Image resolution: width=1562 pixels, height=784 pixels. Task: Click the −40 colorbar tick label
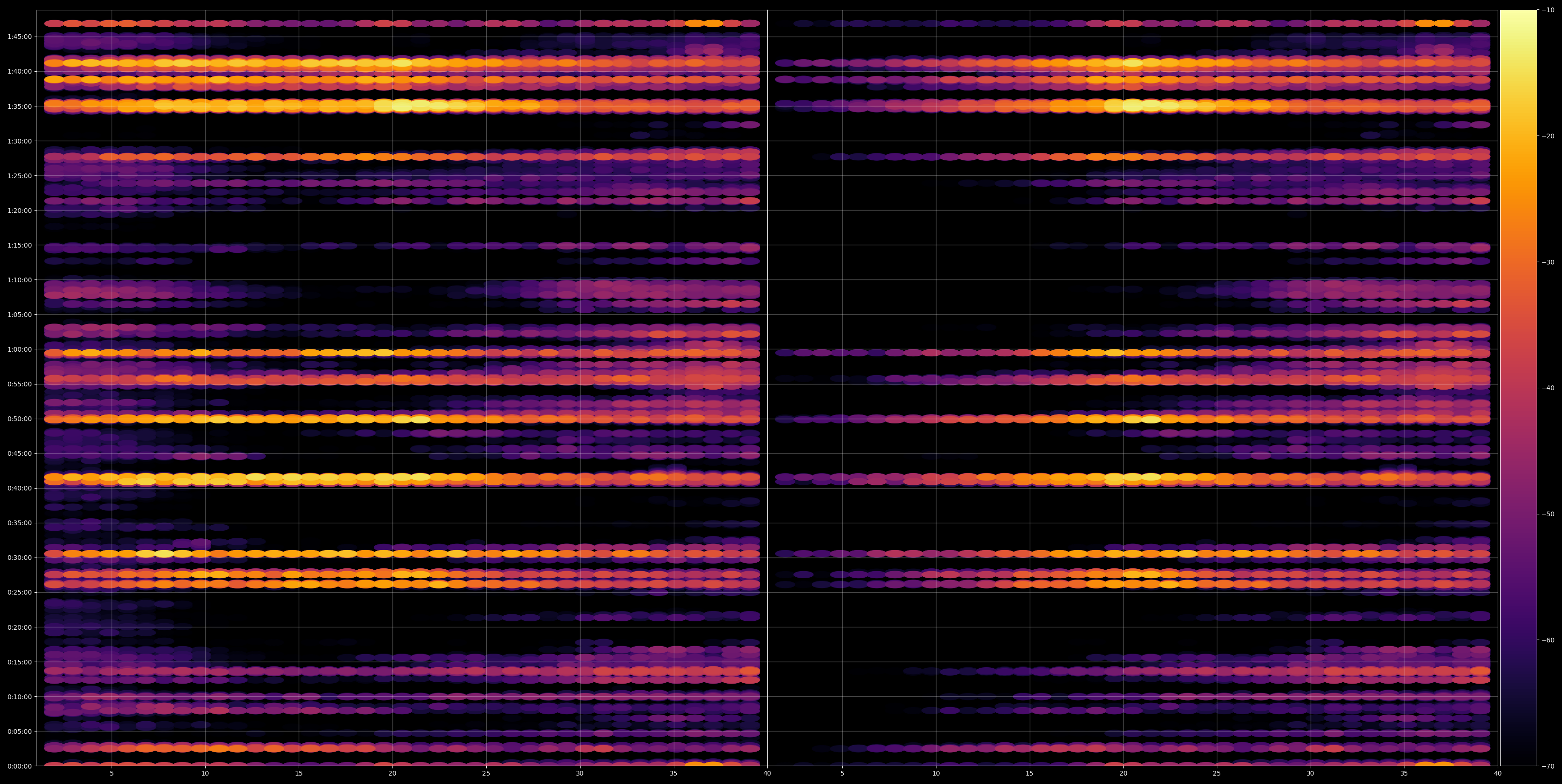click(1548, 388)
